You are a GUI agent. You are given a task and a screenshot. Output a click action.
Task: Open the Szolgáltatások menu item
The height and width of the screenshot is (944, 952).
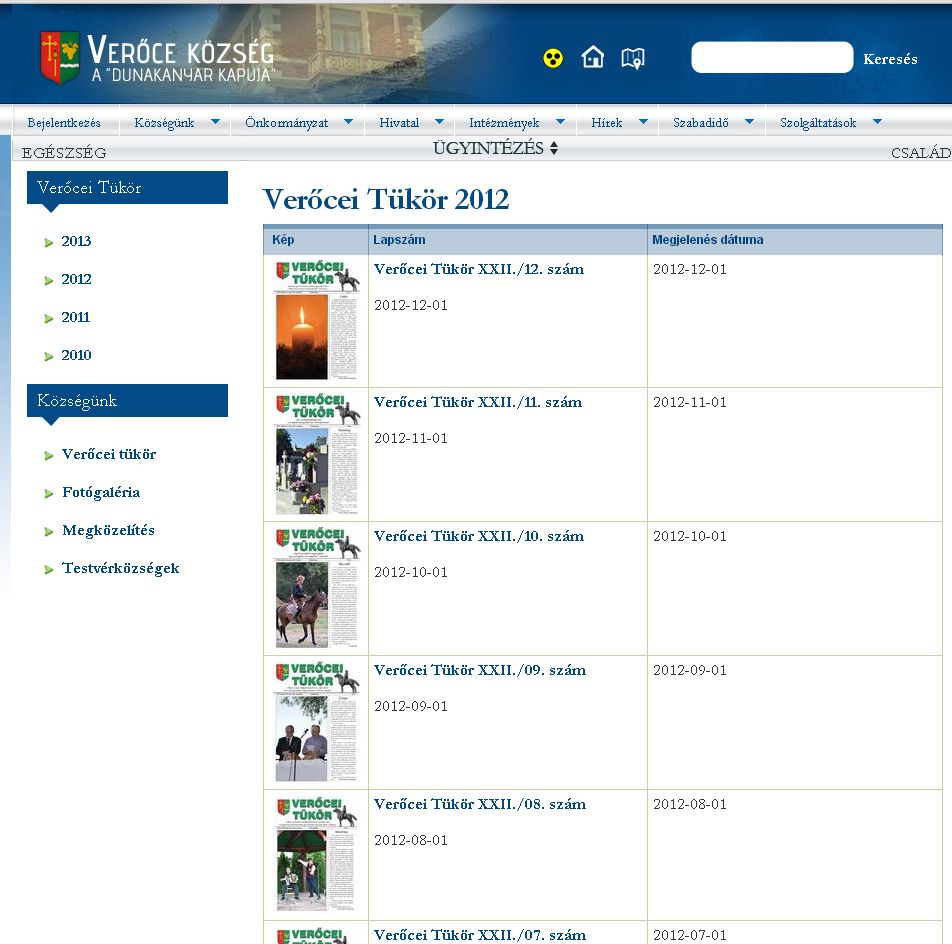pyautogui.click(x=818, y=123)
